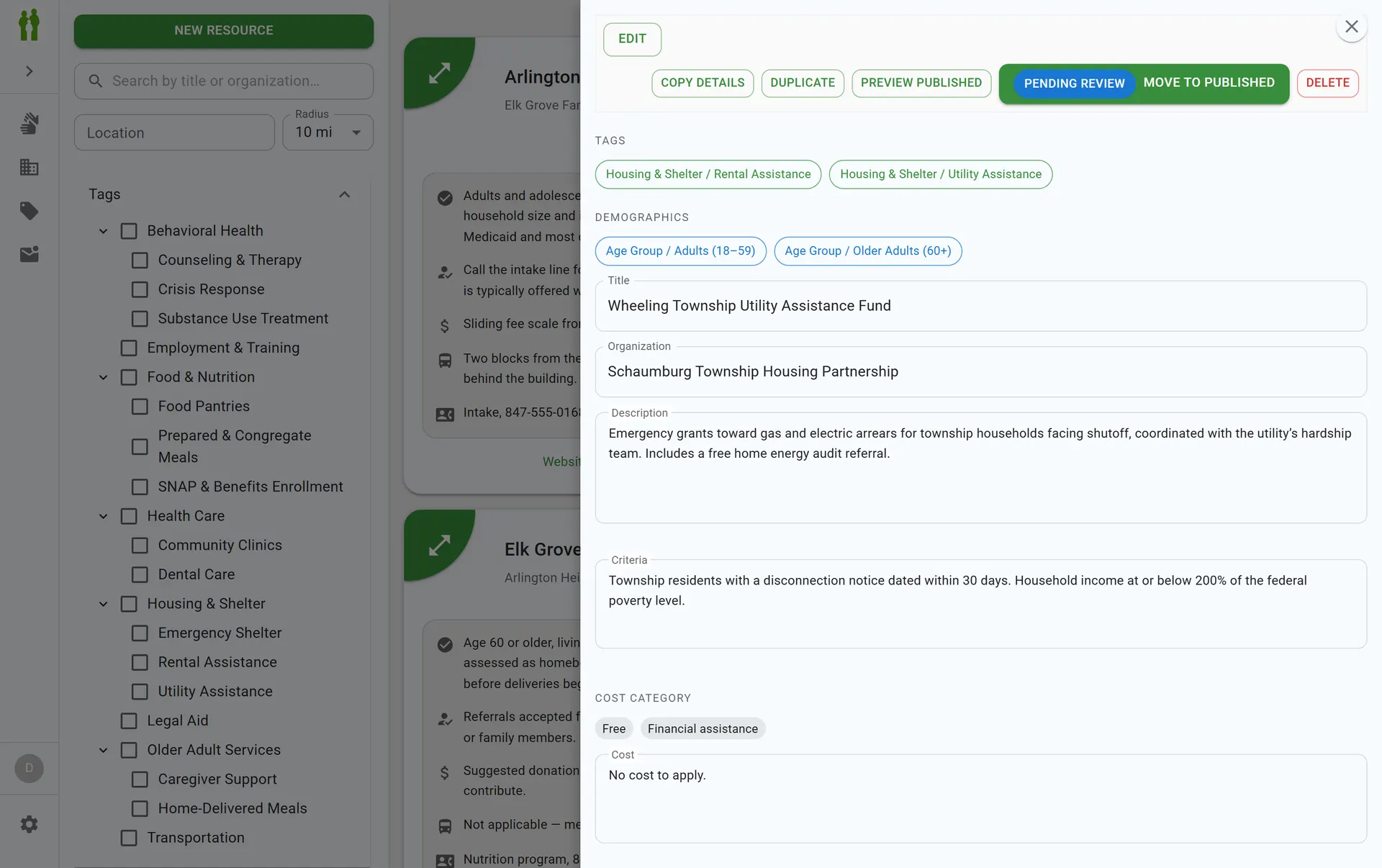Click the person icon beside Referrals accepted

(x=445, y=719)
